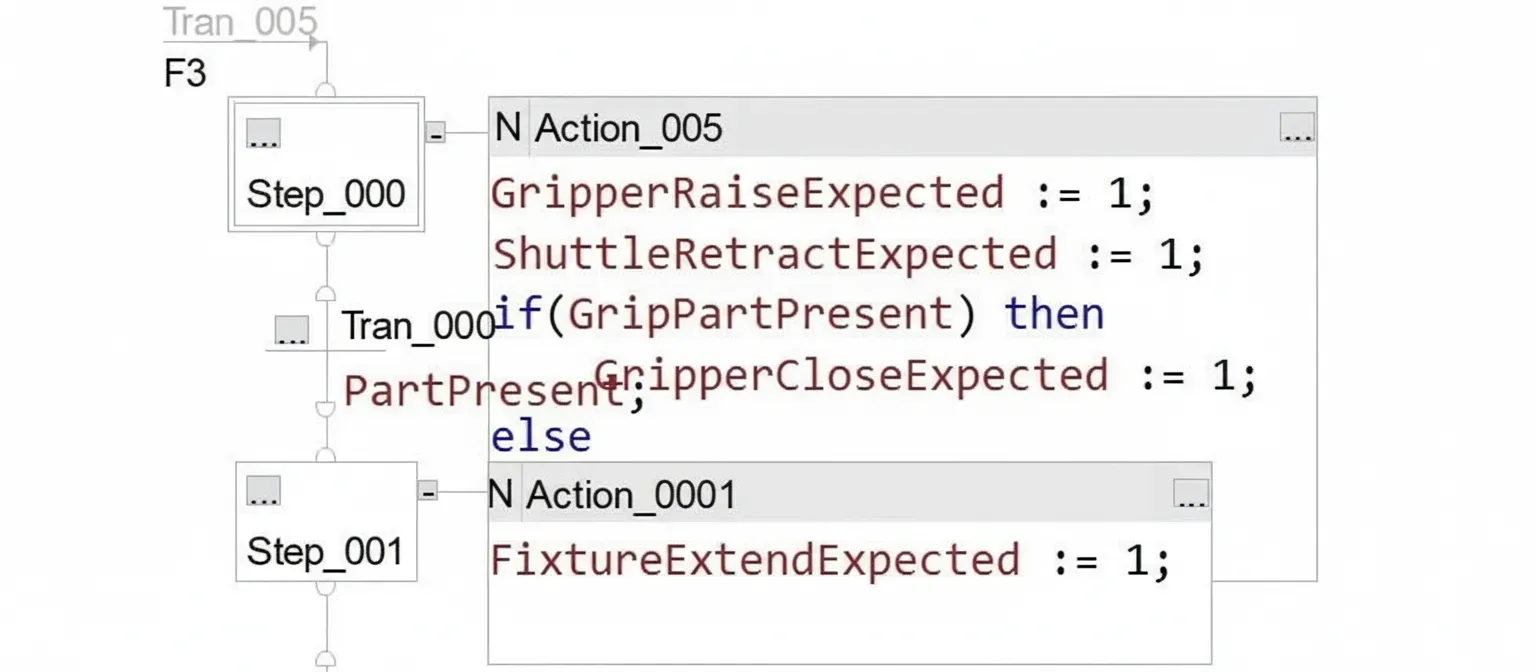Click the grayed Tran_005 label
The height and width of the screenshot is (672, 1536).
(x=240, y=21)
